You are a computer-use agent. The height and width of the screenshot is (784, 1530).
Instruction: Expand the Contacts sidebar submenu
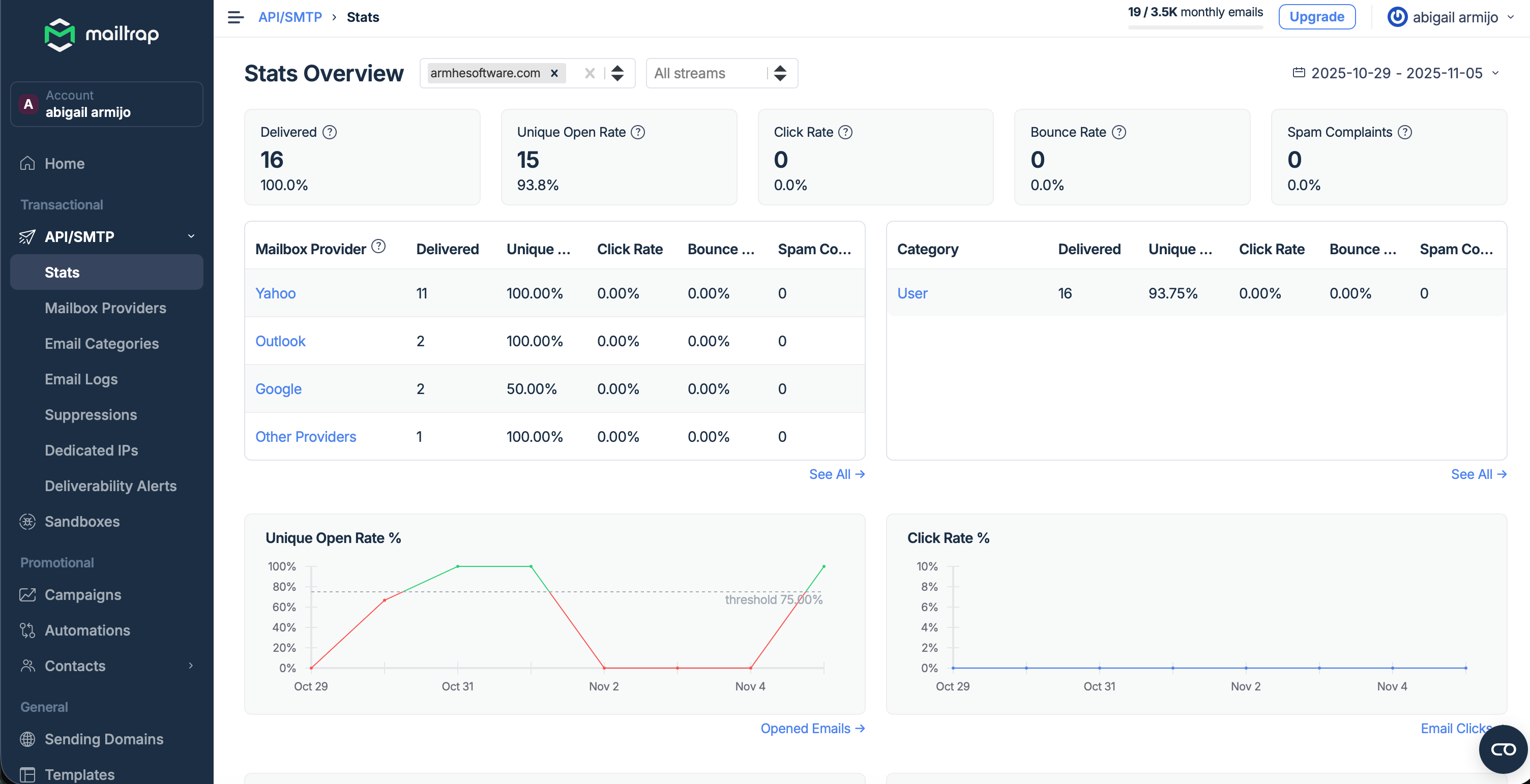(191, 666)
